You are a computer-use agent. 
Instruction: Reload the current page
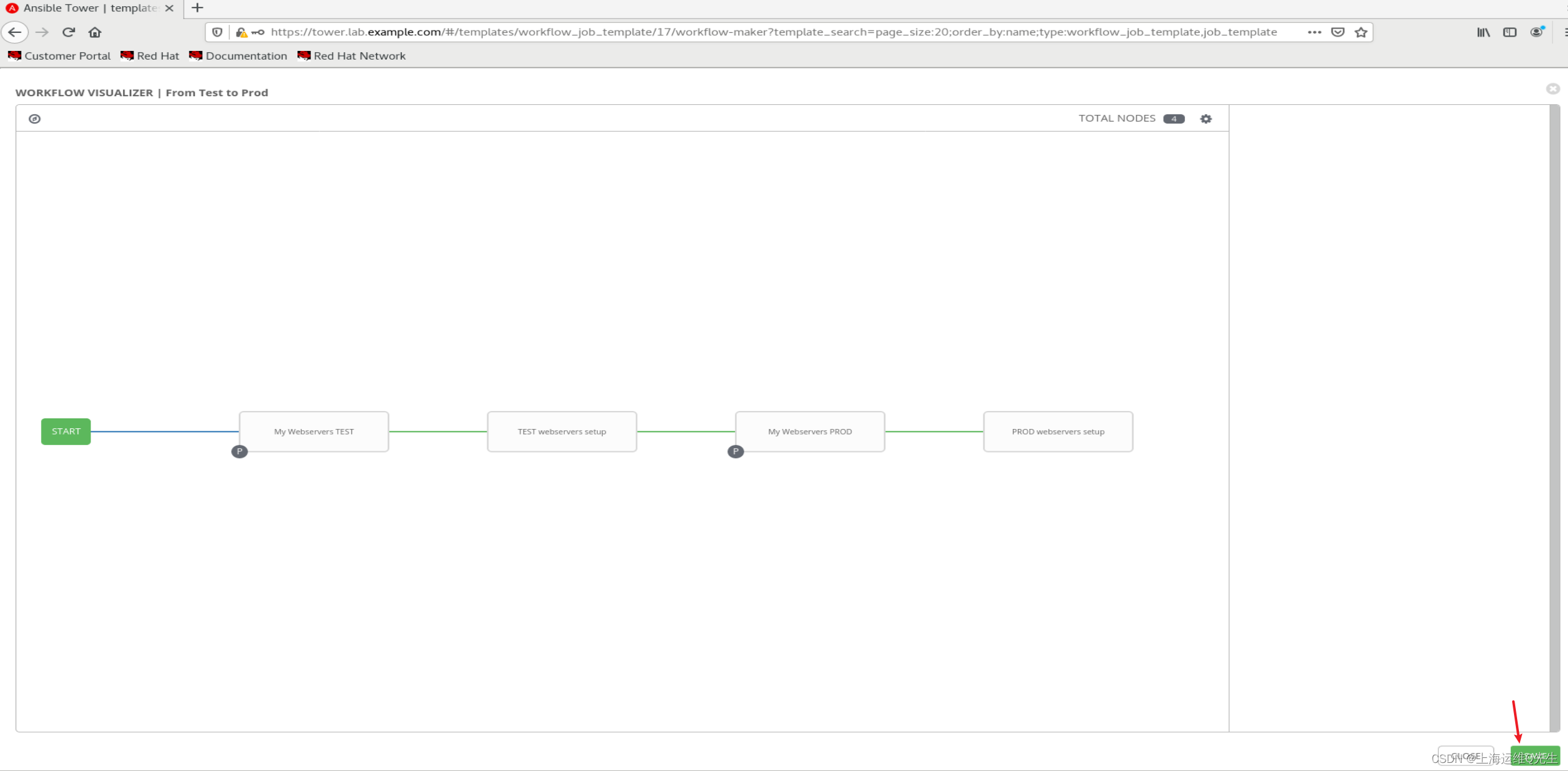68,32
